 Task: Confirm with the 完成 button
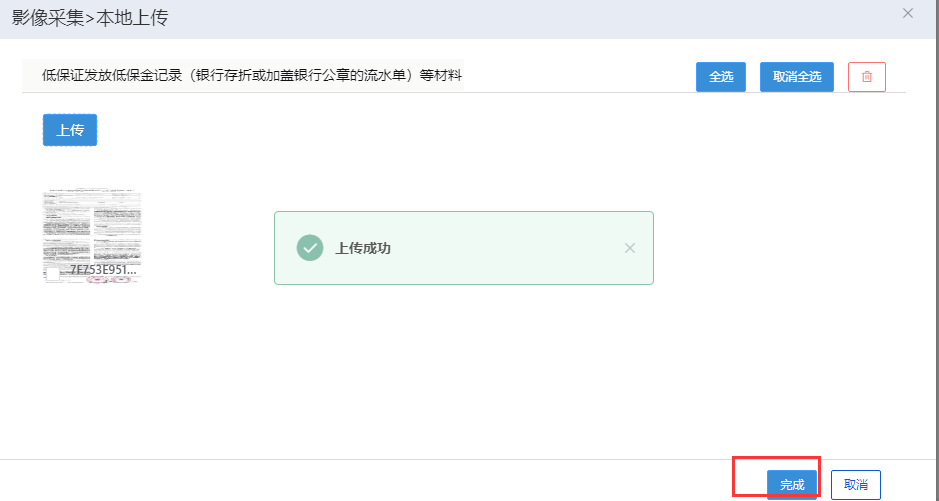[x=792, y=484]
